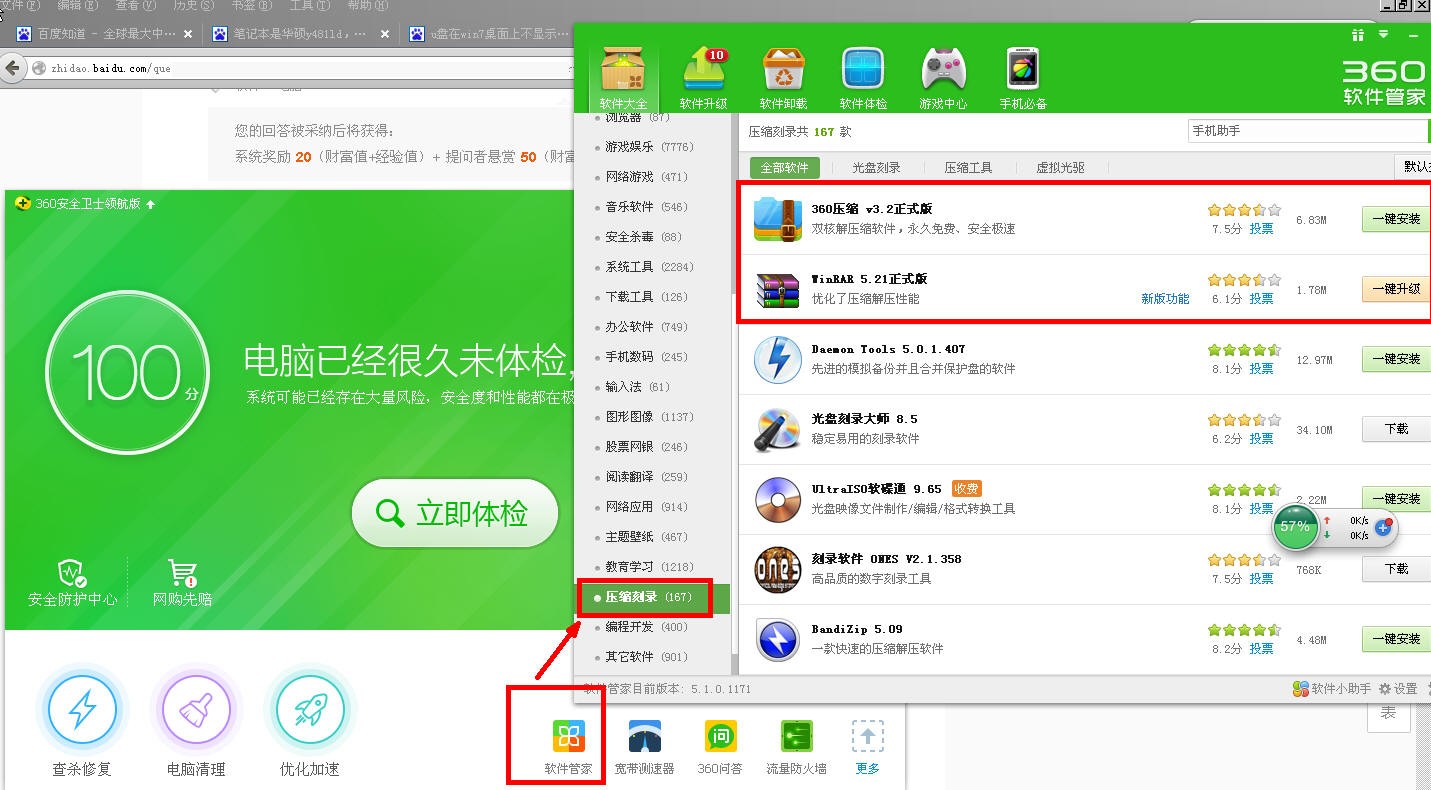The height and width of the screenshot is (790, 1431).
Task: Click the browser address bar zhidao.baidu.com
Action: pyautogui.click(x=300, y=69)
